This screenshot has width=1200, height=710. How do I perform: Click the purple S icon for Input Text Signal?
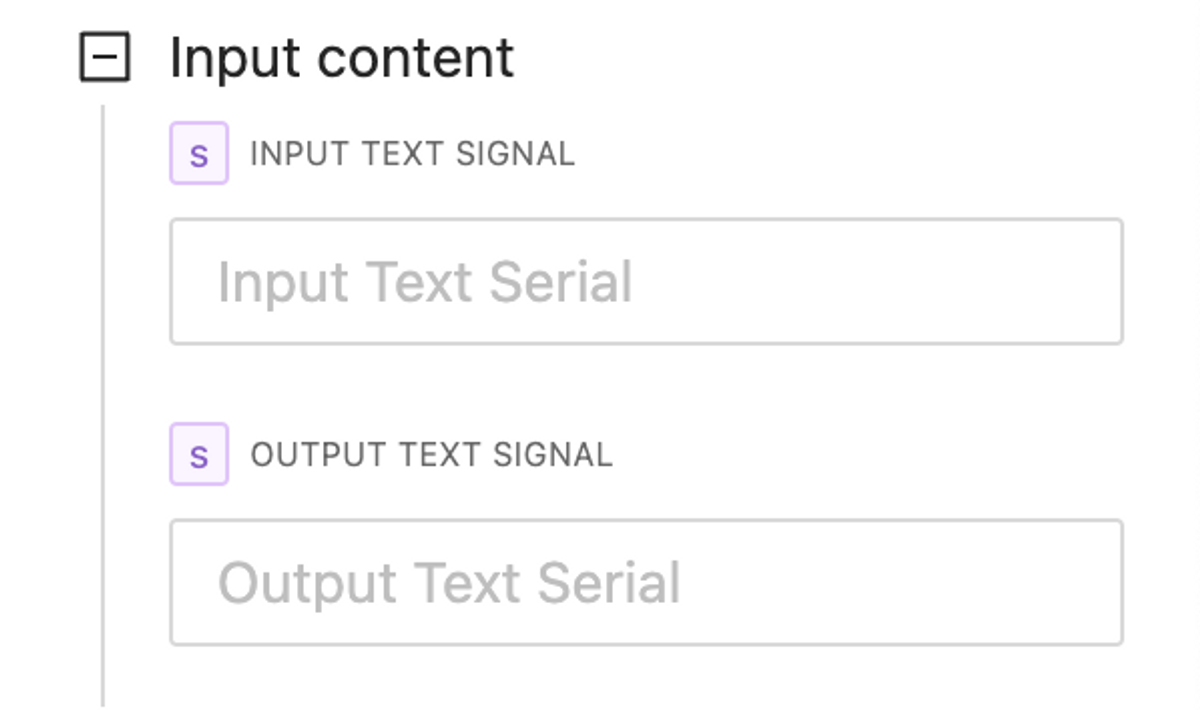coord(199,154)
